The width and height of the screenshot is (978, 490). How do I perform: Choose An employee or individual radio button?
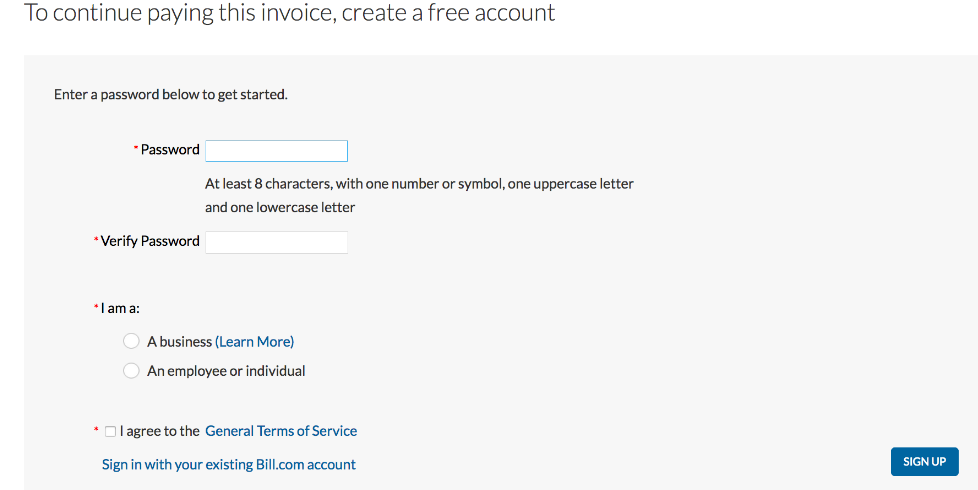point(131,370)
